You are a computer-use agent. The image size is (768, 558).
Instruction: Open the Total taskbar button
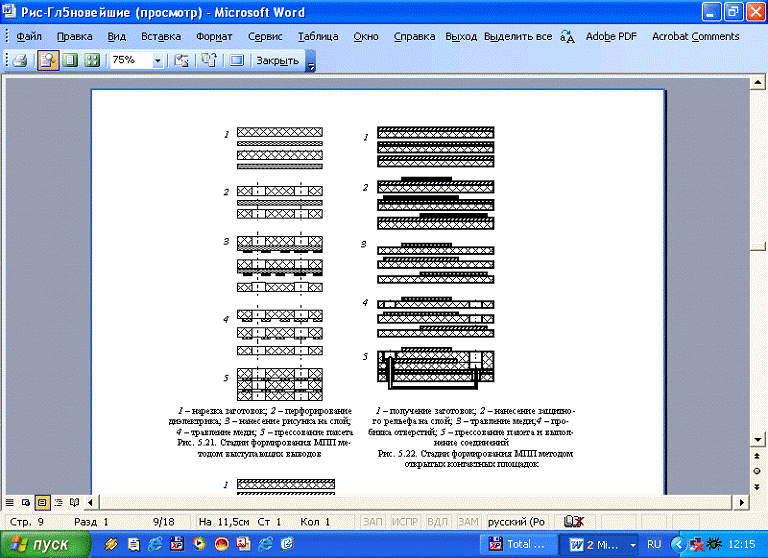pos(520,544)
